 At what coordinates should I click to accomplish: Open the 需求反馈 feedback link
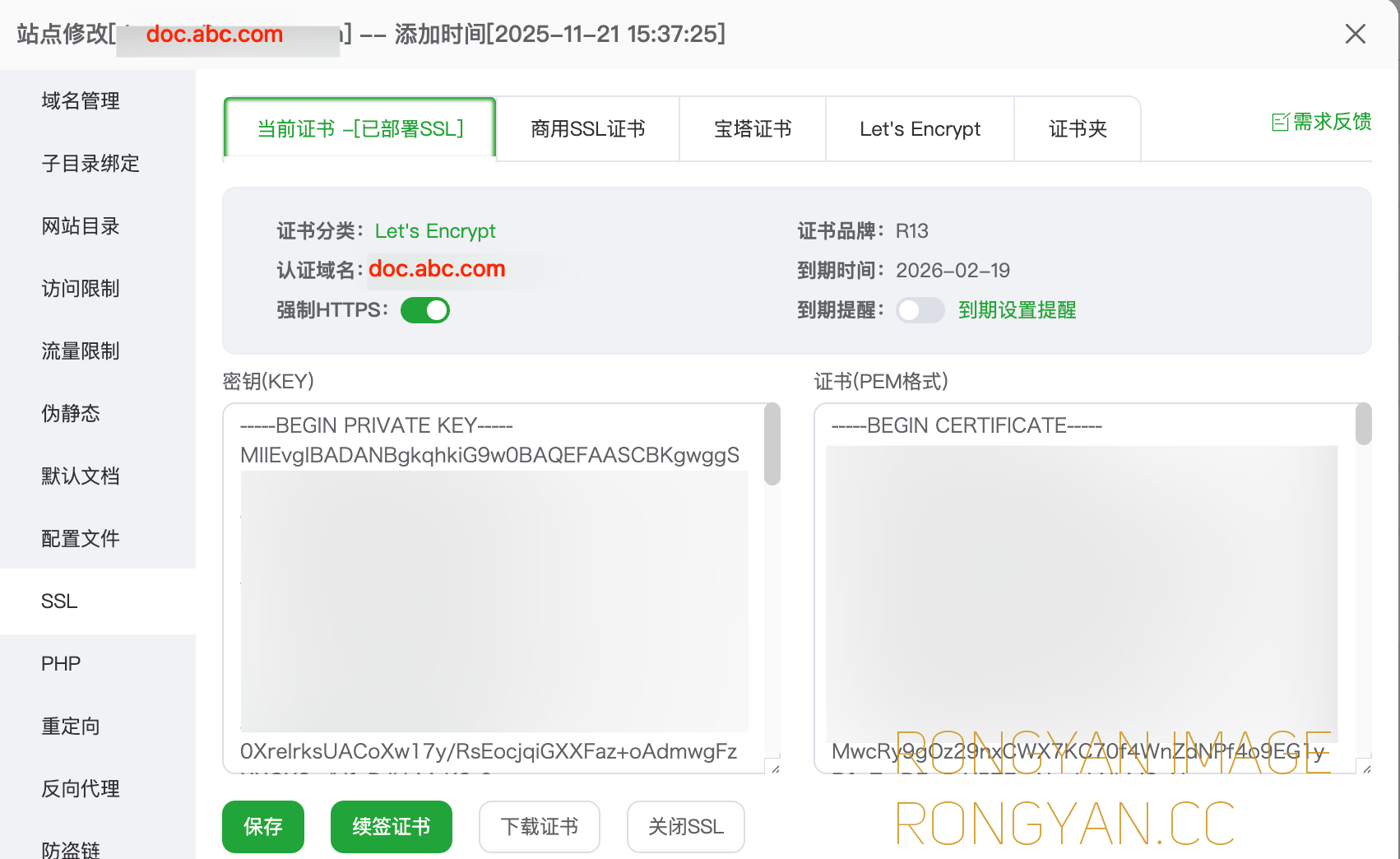[x=1331, y=122]
